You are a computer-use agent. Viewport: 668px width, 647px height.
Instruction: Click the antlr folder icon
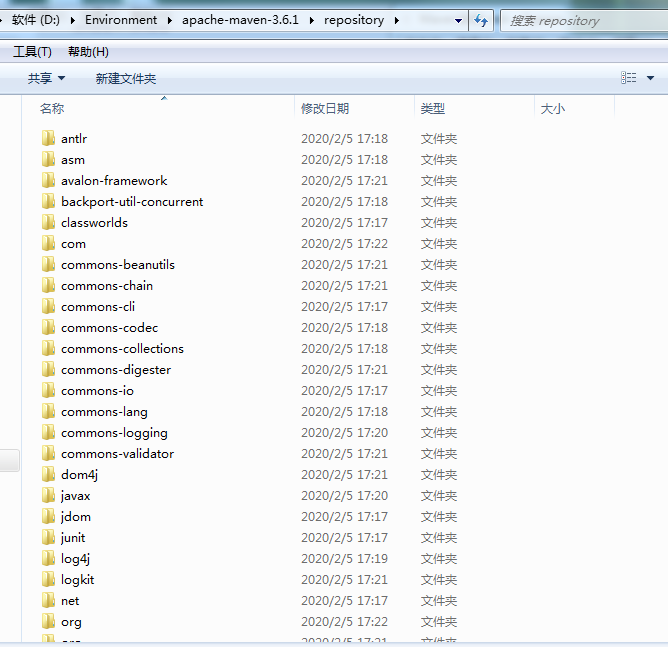coord(48,138)
